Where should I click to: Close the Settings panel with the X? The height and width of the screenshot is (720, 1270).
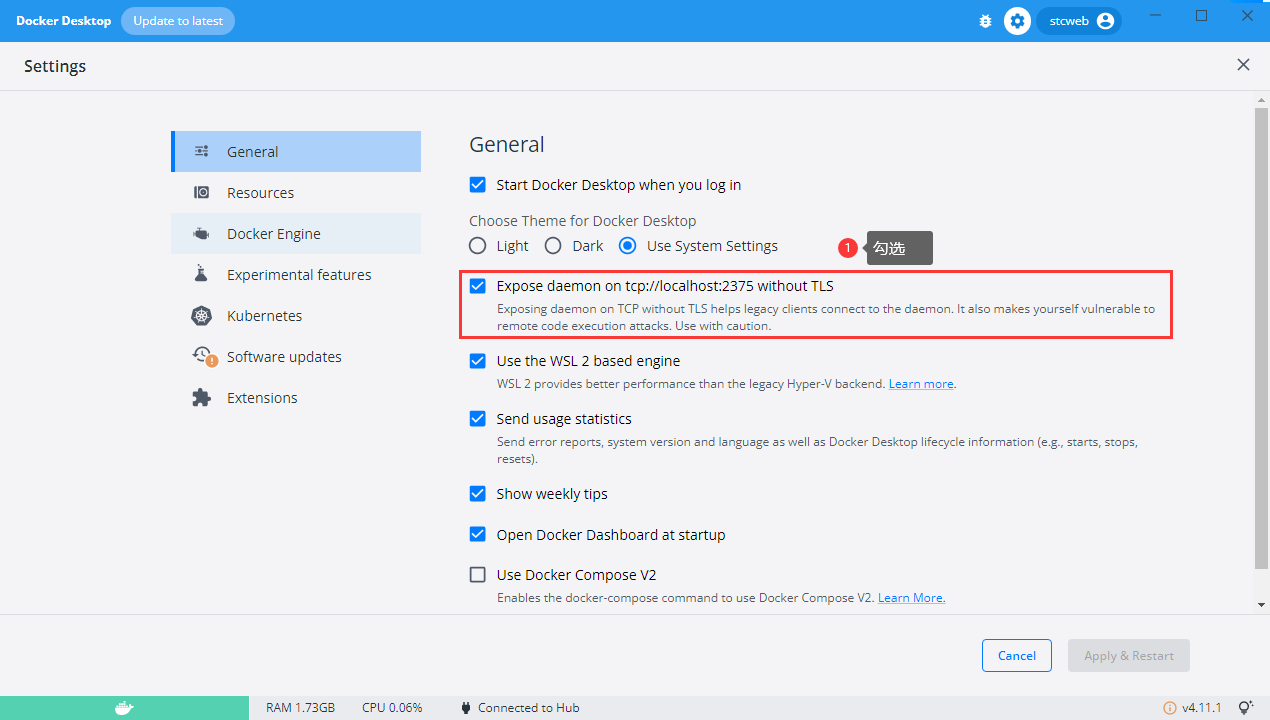pos(1243,65)
